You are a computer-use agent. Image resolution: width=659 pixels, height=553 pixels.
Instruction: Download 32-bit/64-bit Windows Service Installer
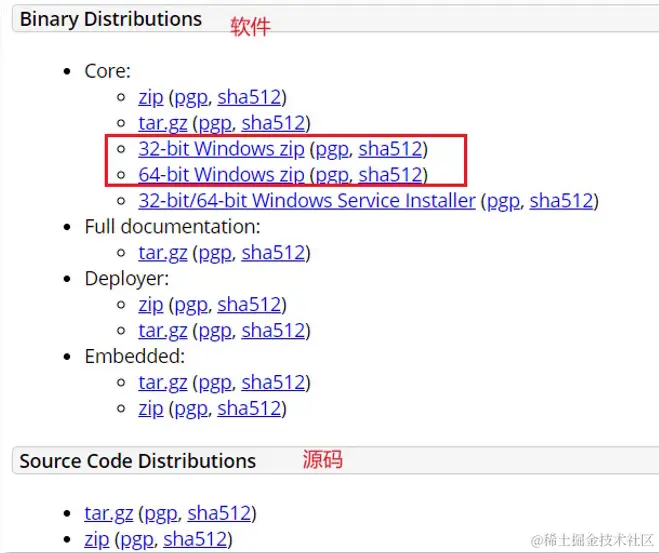[307, 201]
